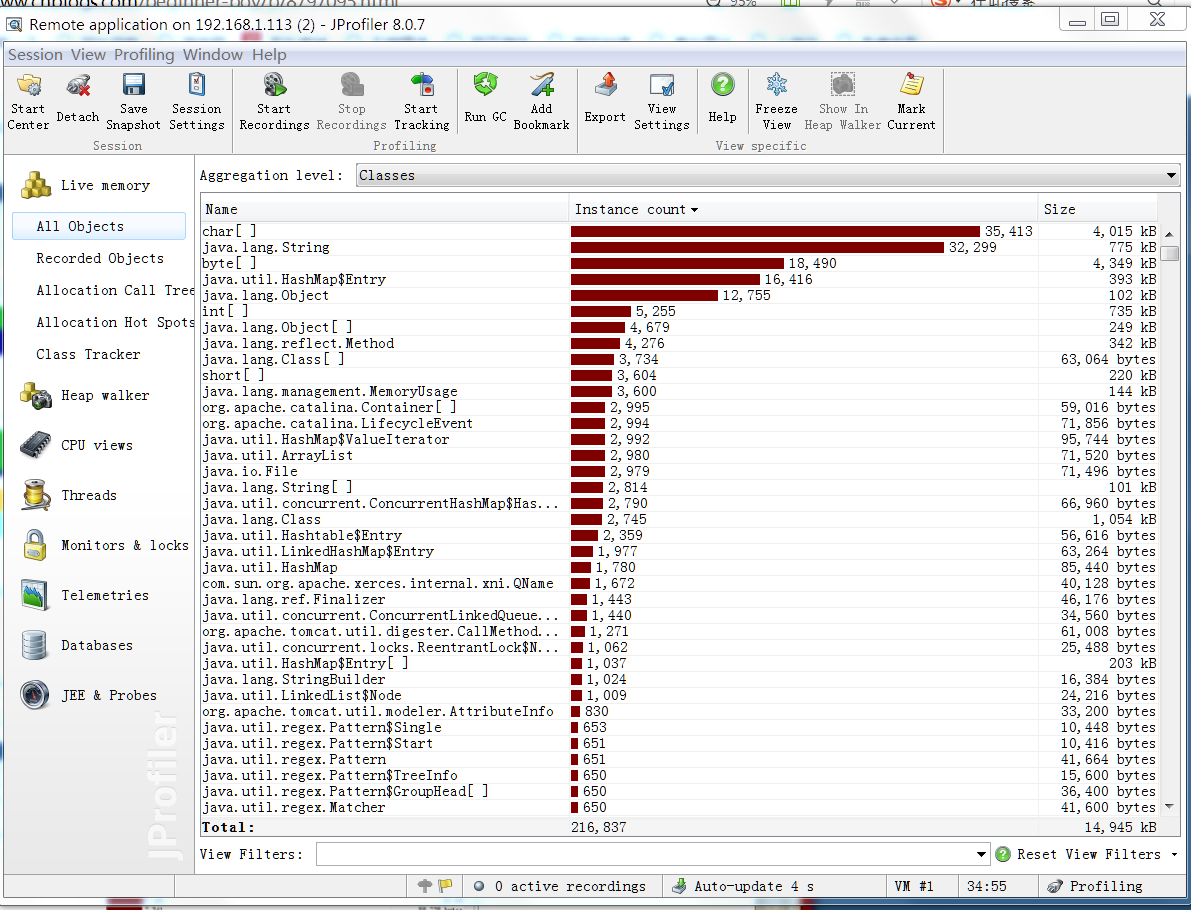The height and width of the screenshot is (910, 1191).
Task: Open the Session menu
Action: click(x=35, y=55)
